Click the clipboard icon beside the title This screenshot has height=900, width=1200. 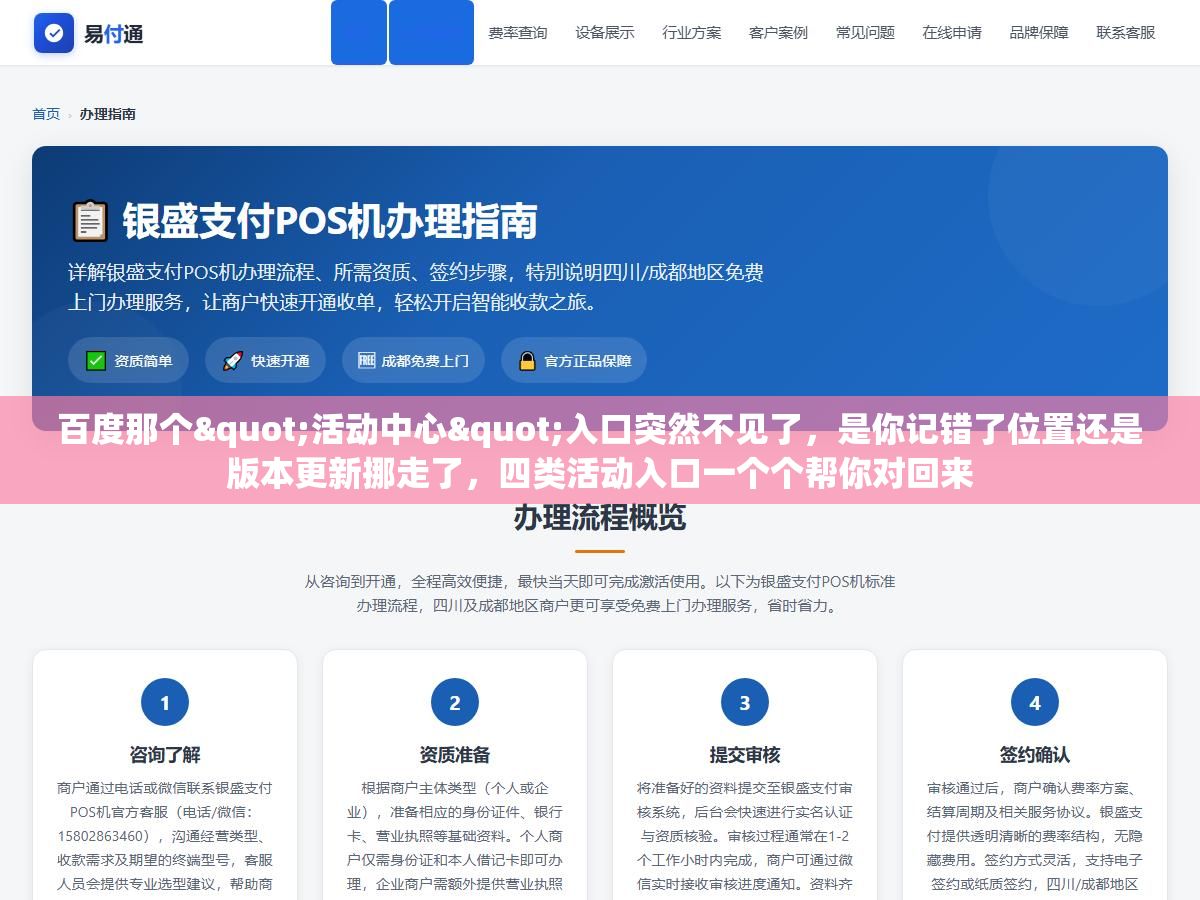click(x=89, y=221)
